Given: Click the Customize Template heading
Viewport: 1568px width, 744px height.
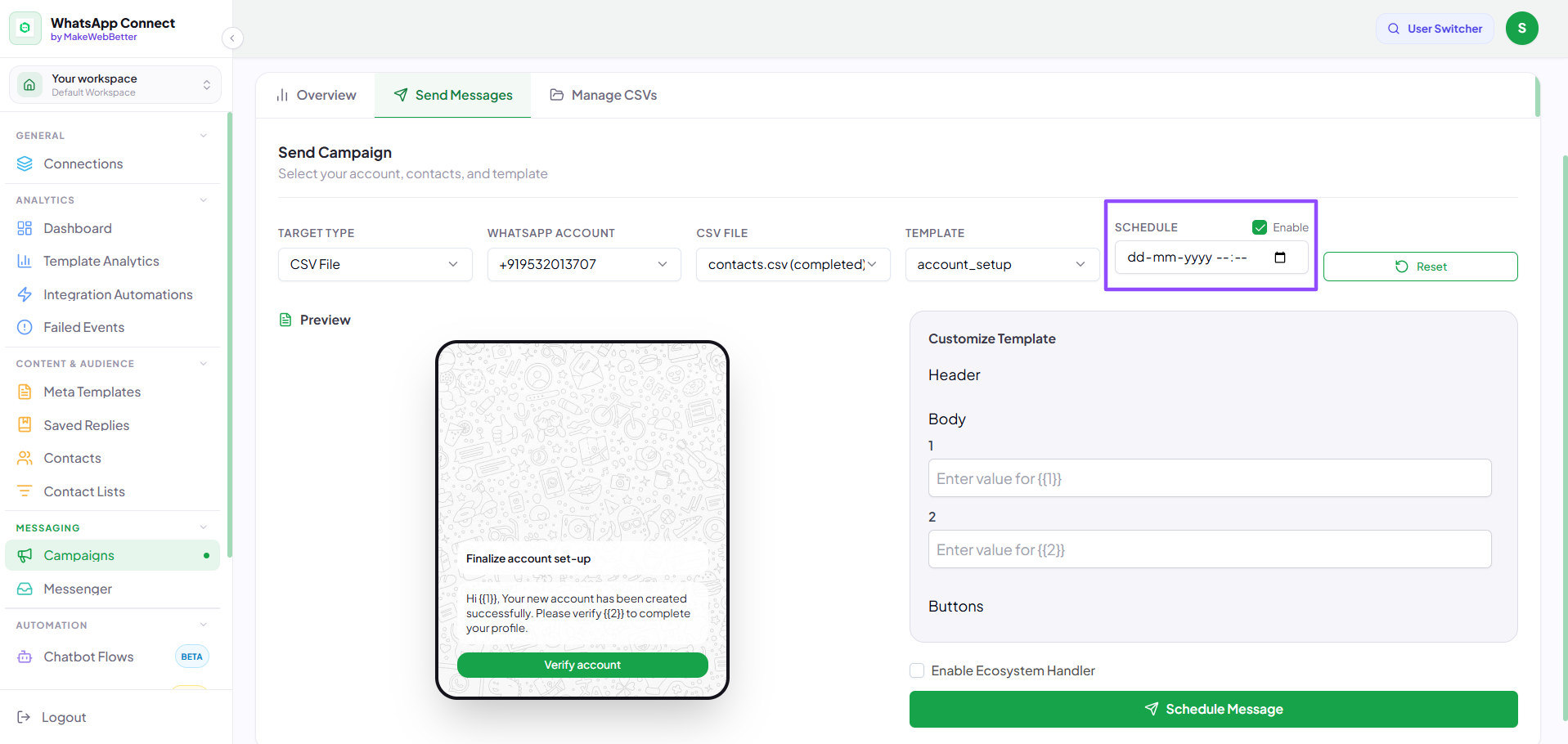Looking at the screenshot, I should 991,338.
